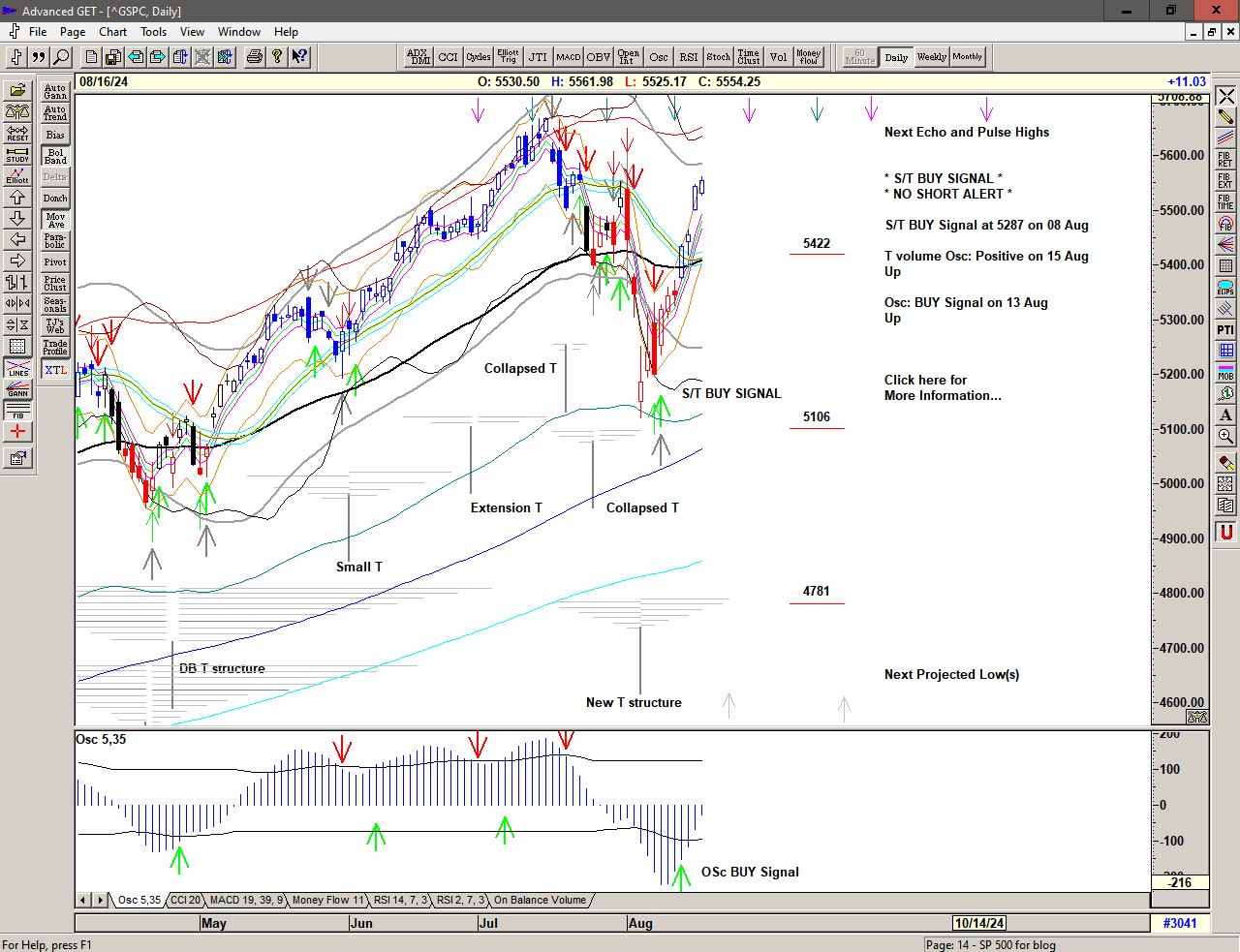Click the 10/14/24 date marker on time axis
The height and width of the screenshot is (952, 1240).
(x=979, y=923)
